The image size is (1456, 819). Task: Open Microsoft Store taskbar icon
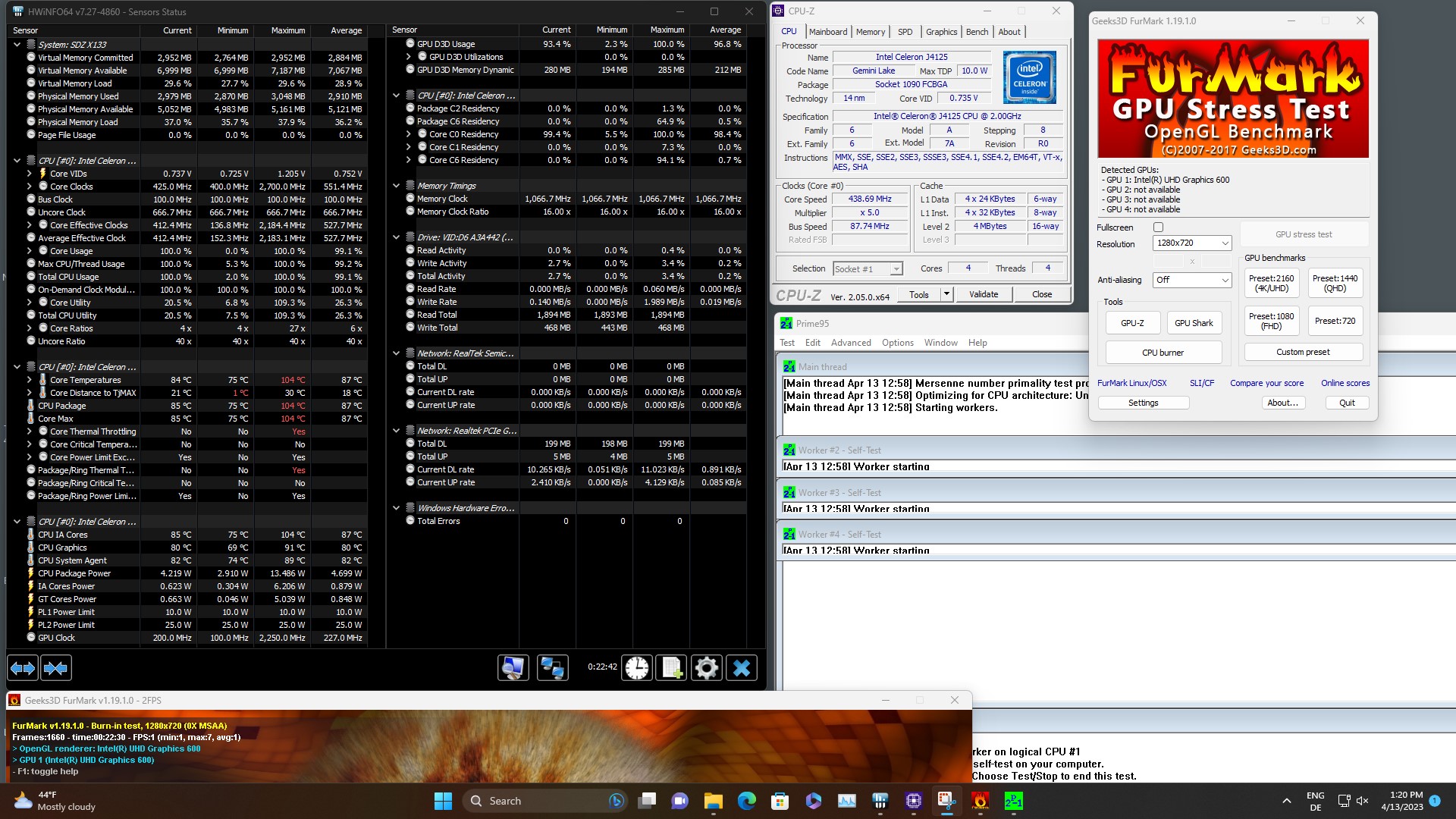point(780,801)
